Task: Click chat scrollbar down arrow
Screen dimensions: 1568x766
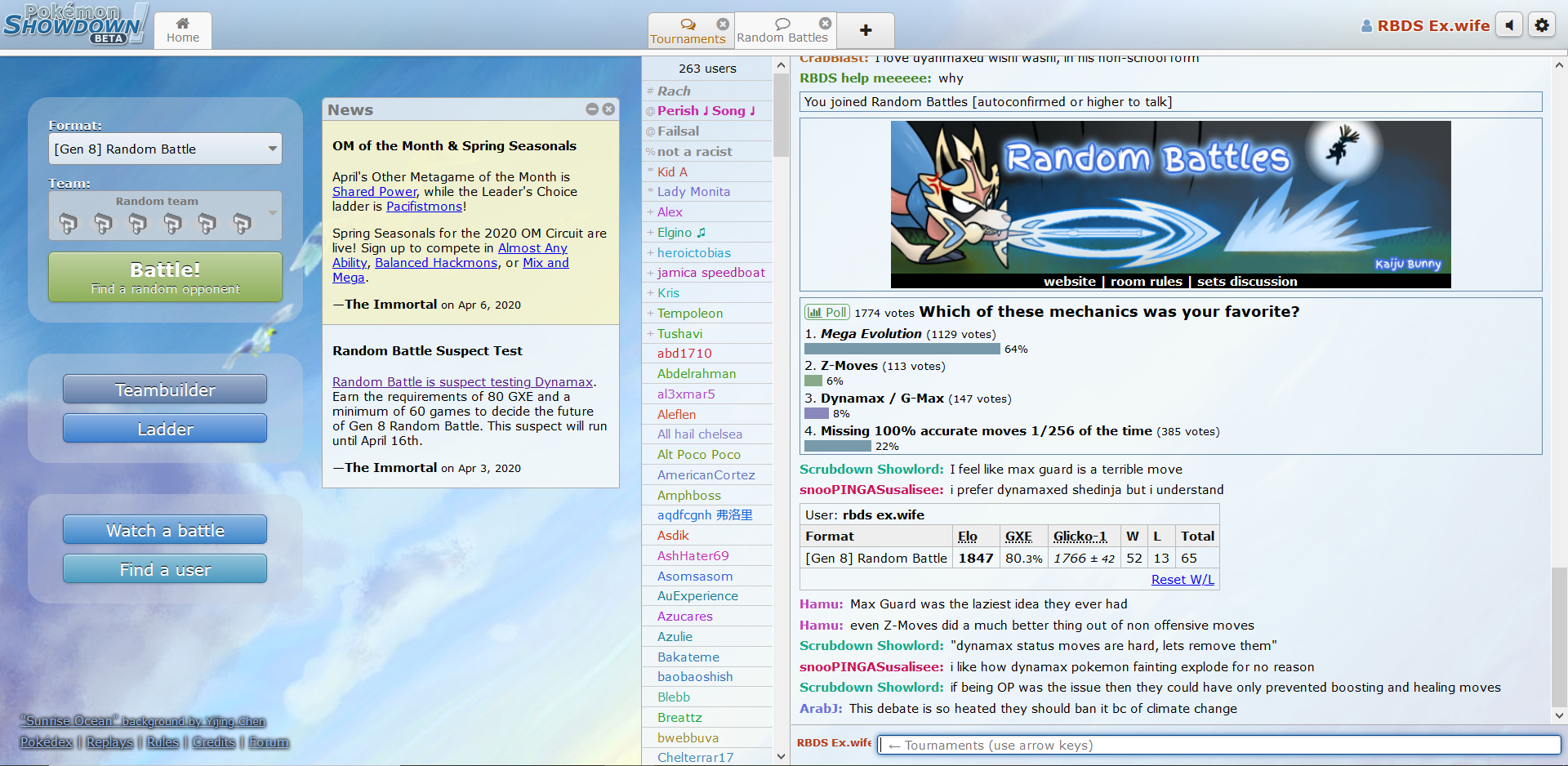Action: point(1559,715)
